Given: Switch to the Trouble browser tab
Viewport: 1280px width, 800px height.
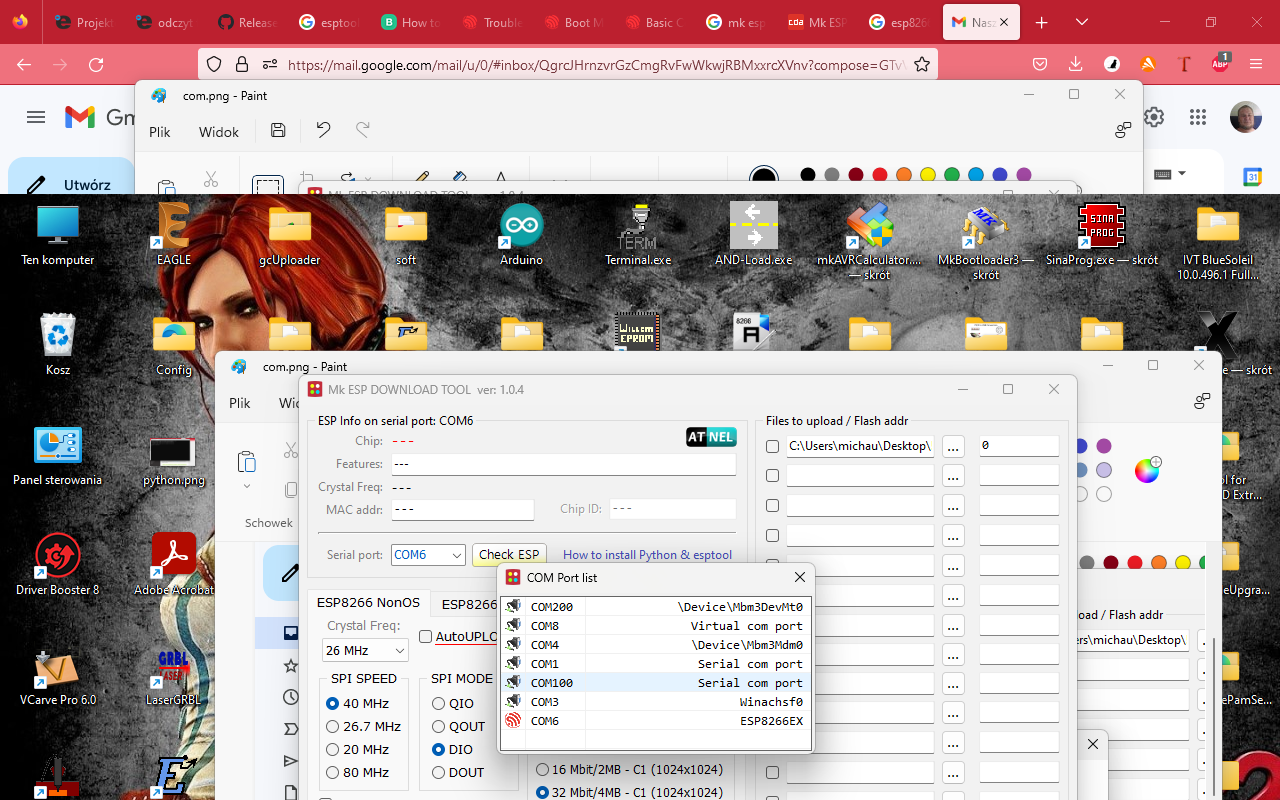Looking at the screenshot, I should [x=492, y=22].
